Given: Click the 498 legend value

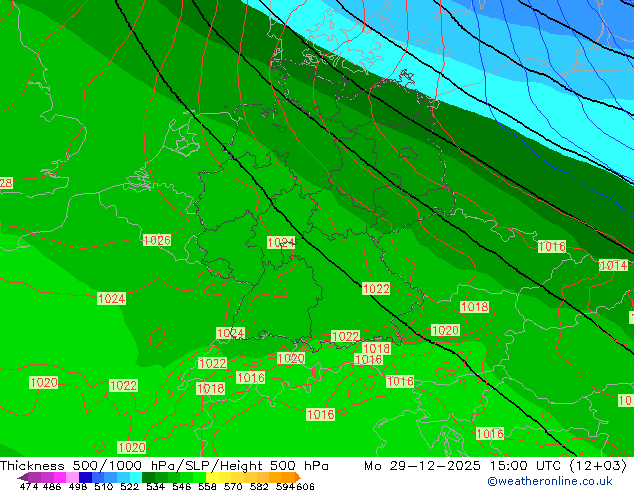Looking at the screenshot, I should click(x=78, y=486).
